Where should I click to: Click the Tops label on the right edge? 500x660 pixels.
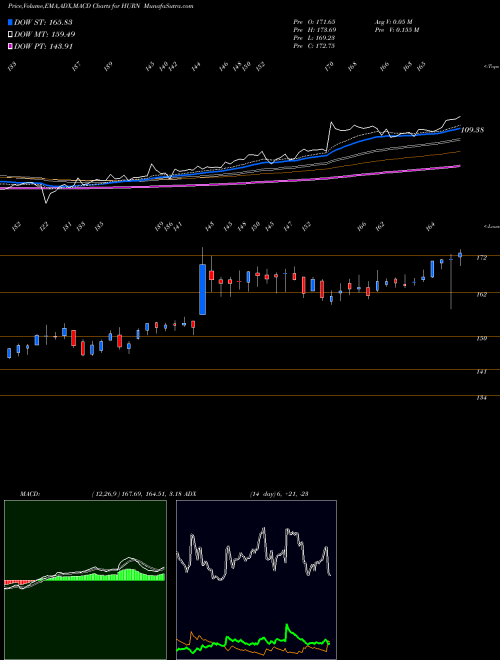(491, 67)
